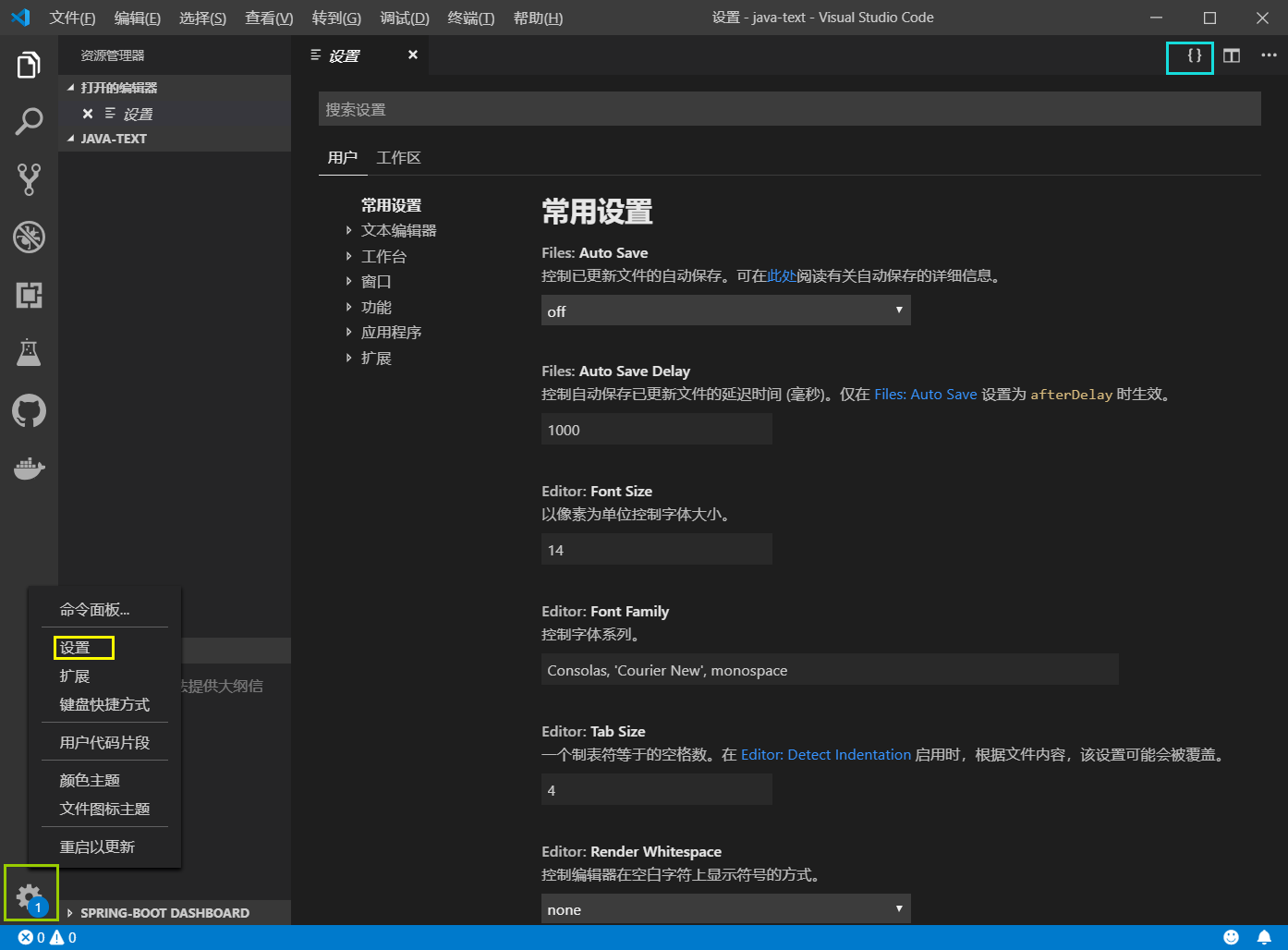Image resolution: width=1288 pixels, height=950 pixels.
Task: Open the Docker whale icon in activity bar
Action: point(29,468)
